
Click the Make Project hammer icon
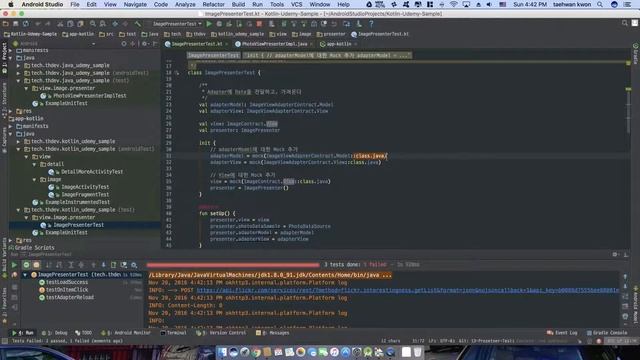(x=138, y=24)
